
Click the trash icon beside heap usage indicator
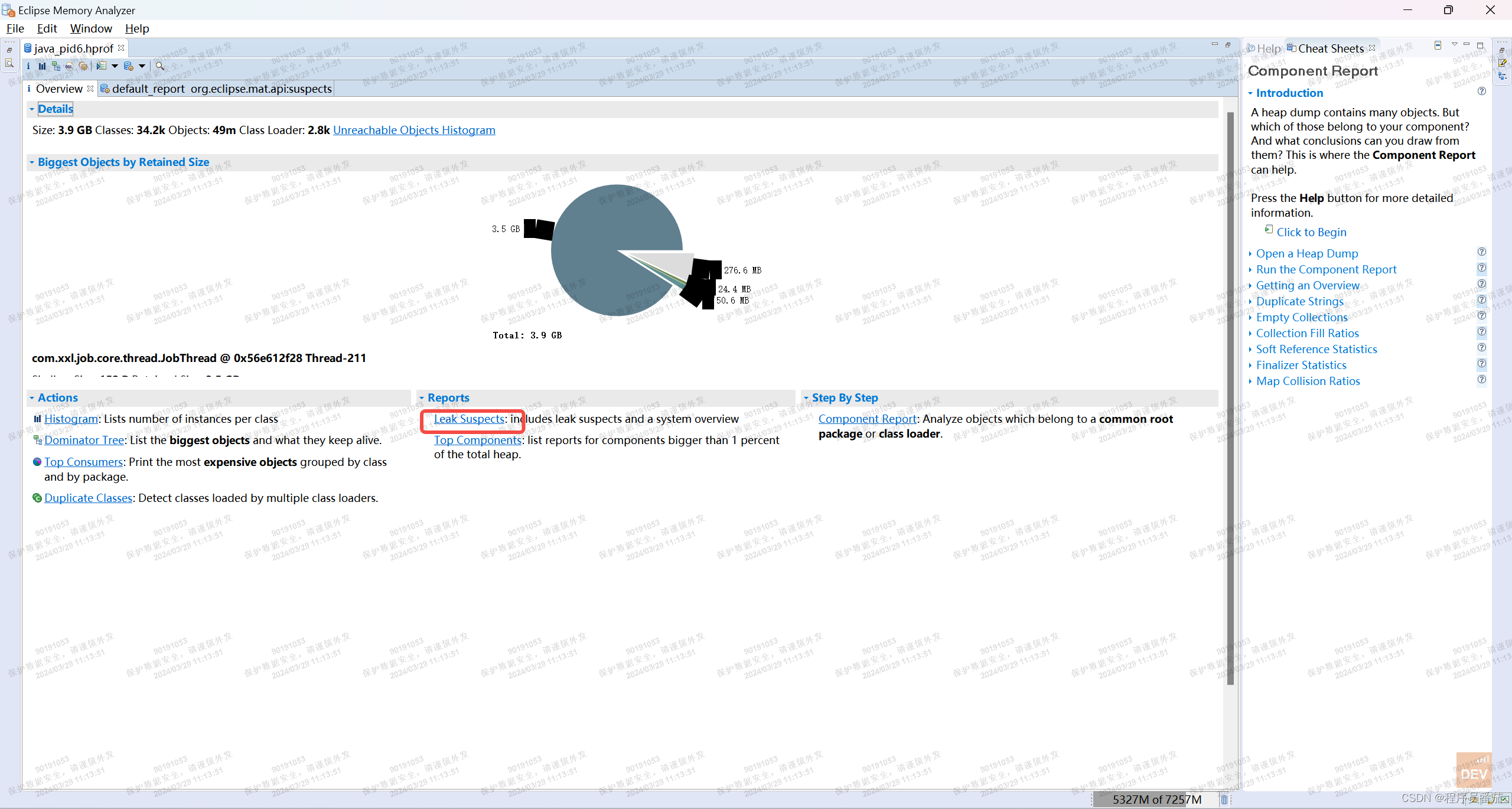(x=1224, y=800)
